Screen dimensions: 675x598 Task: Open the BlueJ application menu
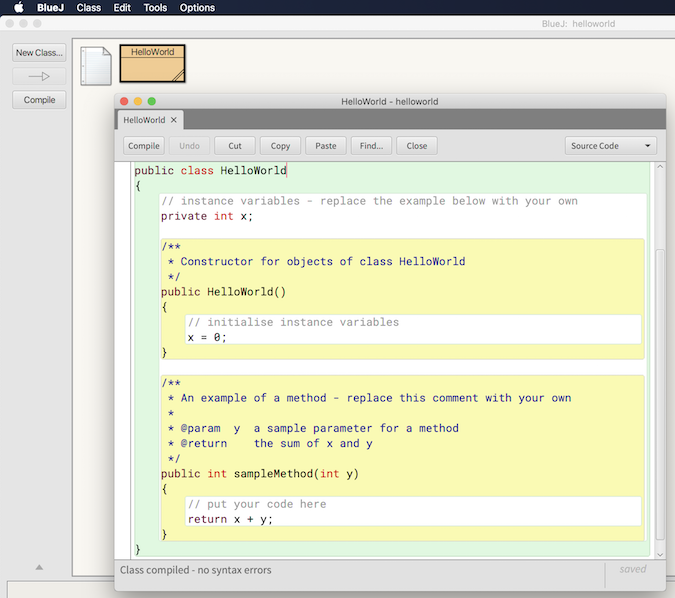[x=50, y=8]
